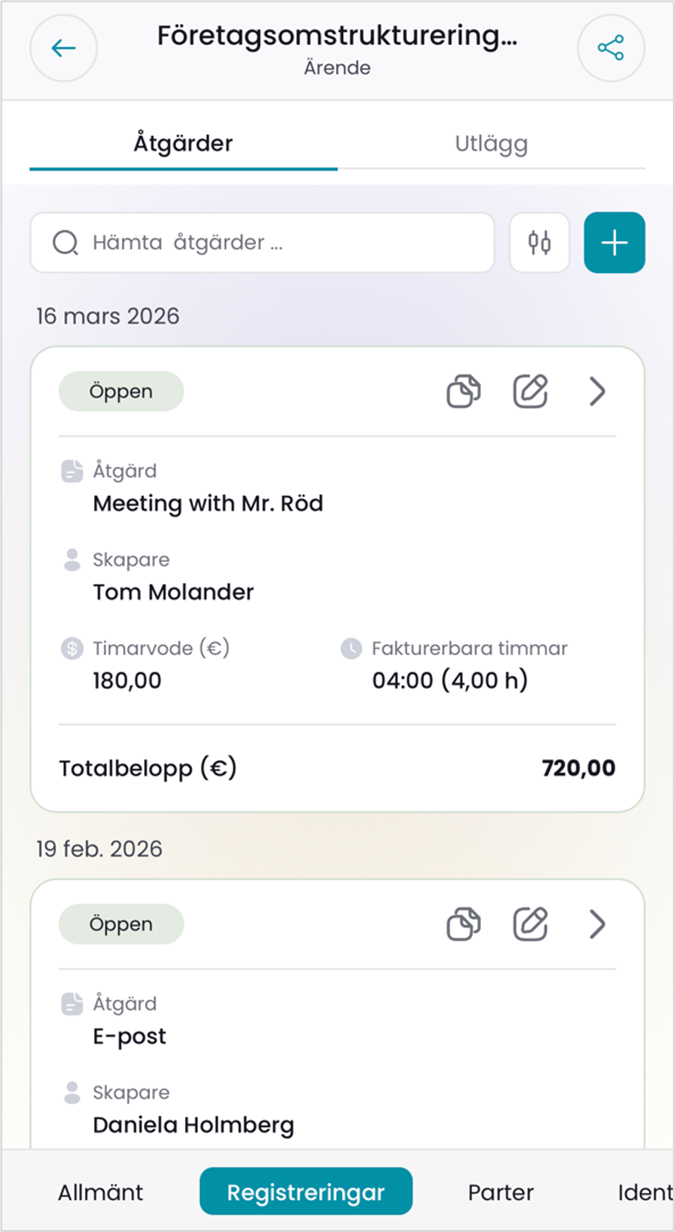Select the Registreringar section
675x1232 pixels.
(306, 1192)
